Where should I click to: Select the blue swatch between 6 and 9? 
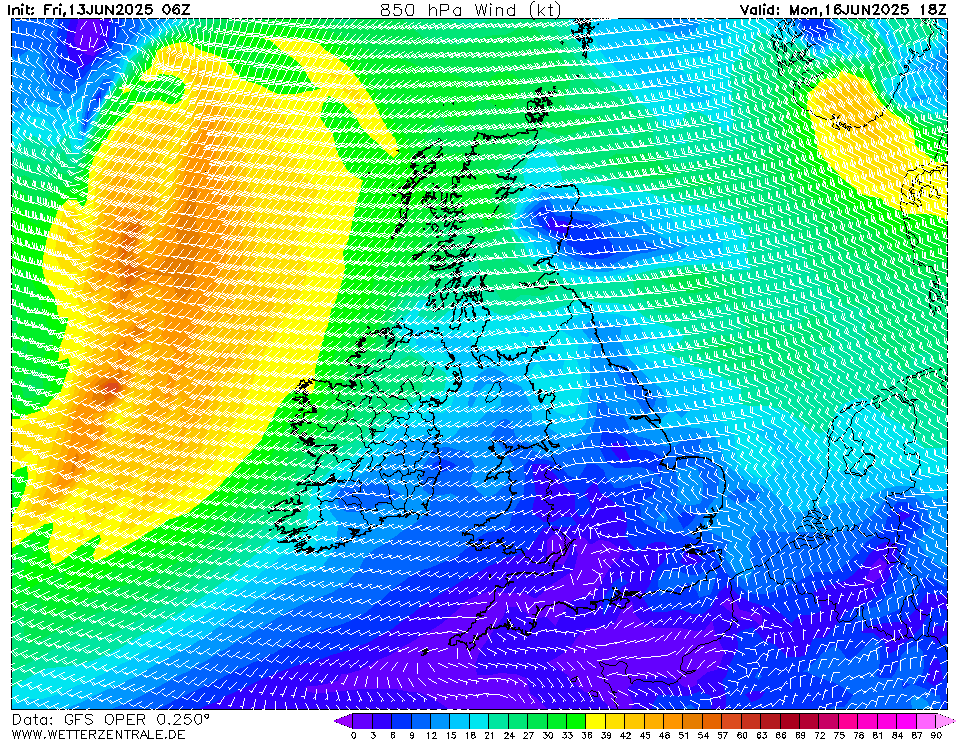(402, 721)
